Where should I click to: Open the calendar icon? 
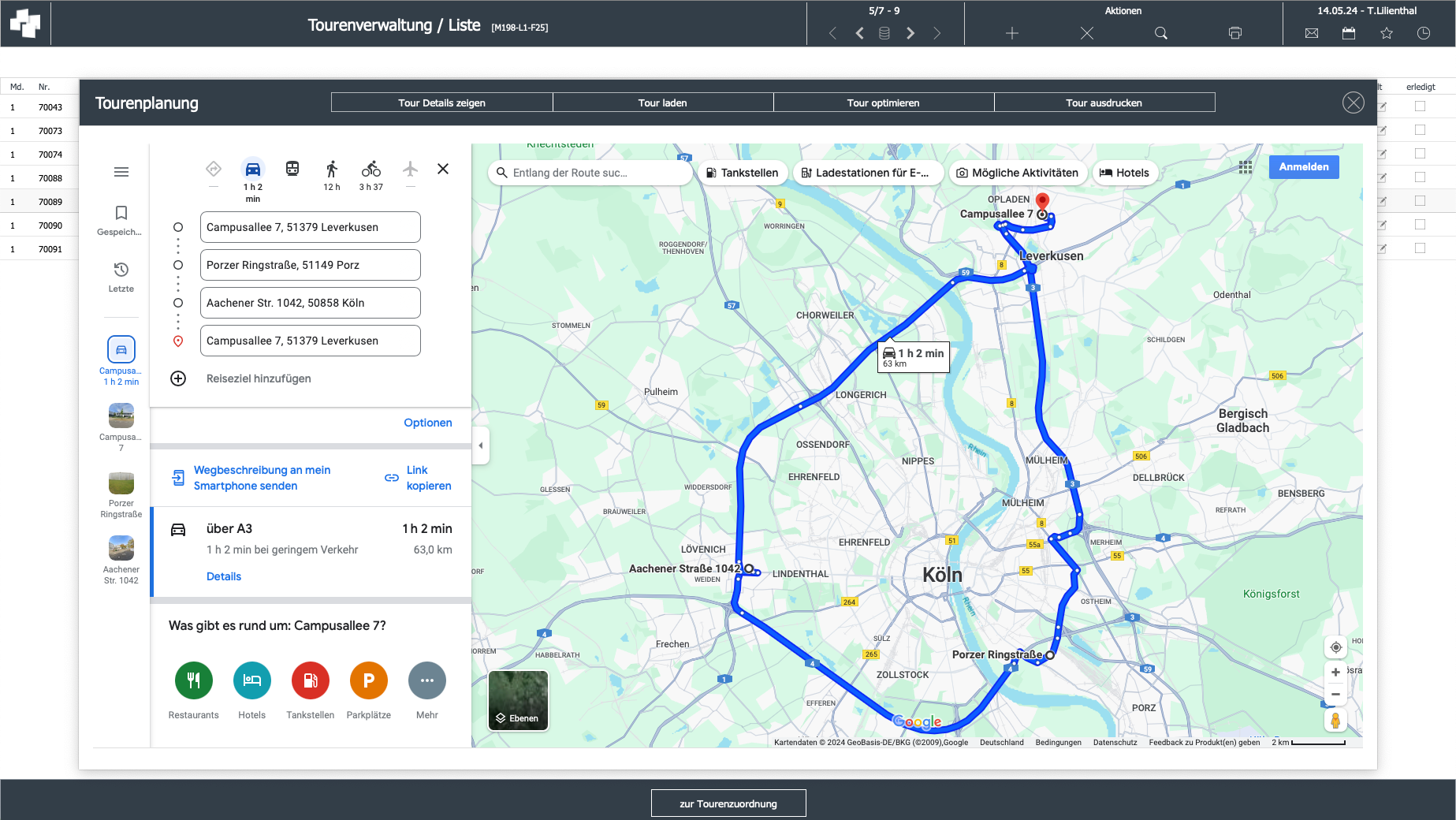[1349, 33]
